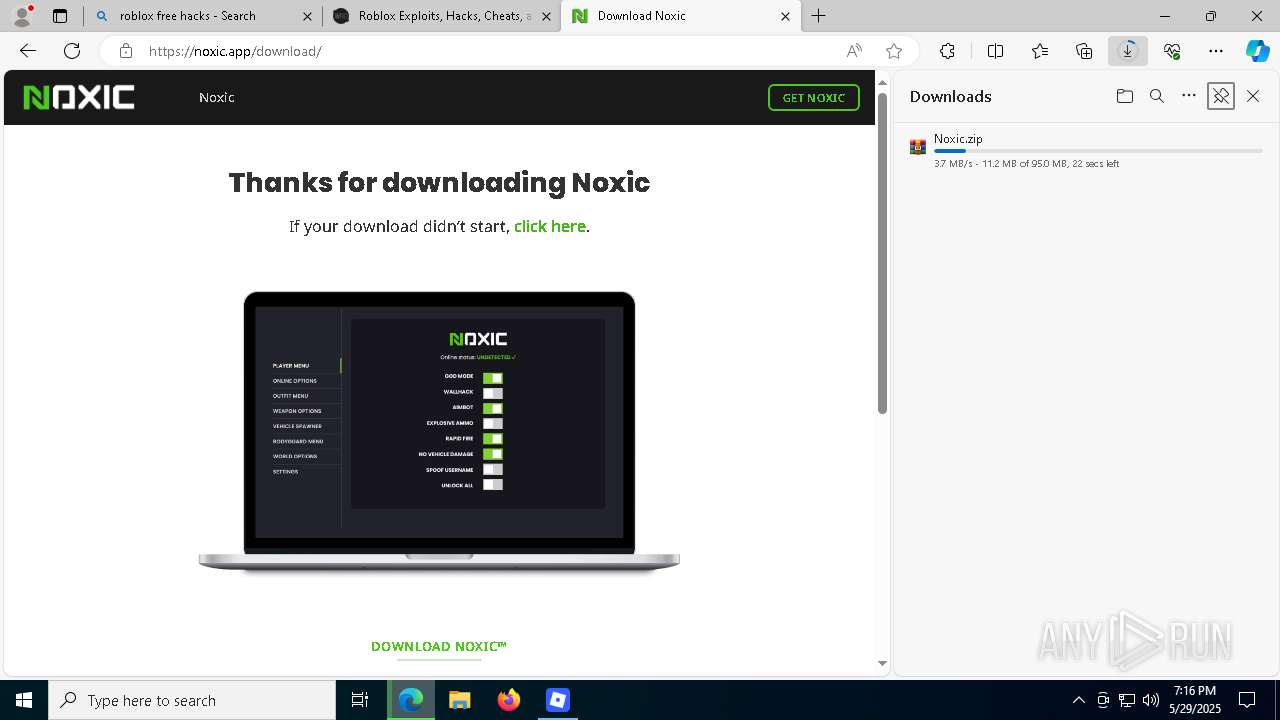Search within downloads
The width and height of the screenshot is (1280, 720).
tap(1157, 96)
